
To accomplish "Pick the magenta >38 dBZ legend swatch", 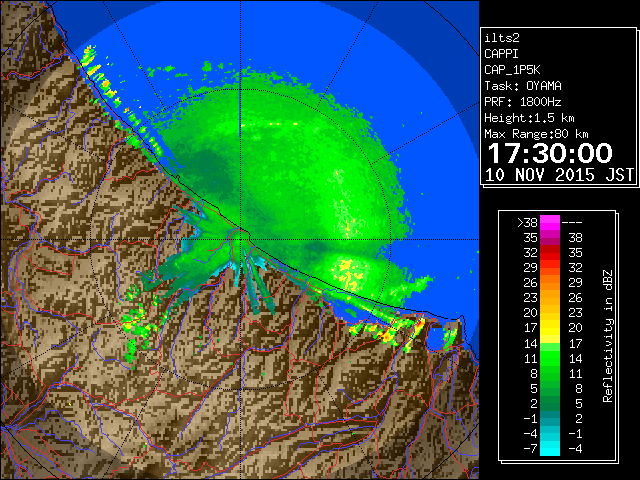I will (x=550, y=222).
